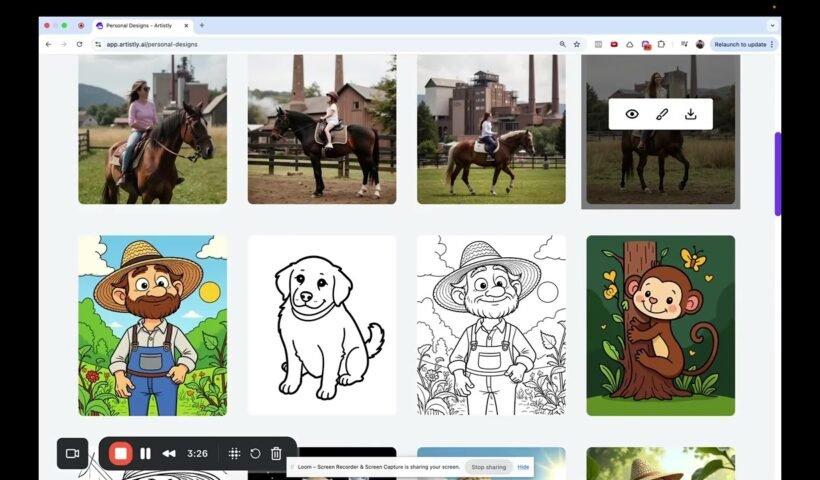This screenshot has height=480, width=820.
Task: Reload the page
Action: (79, 44)
